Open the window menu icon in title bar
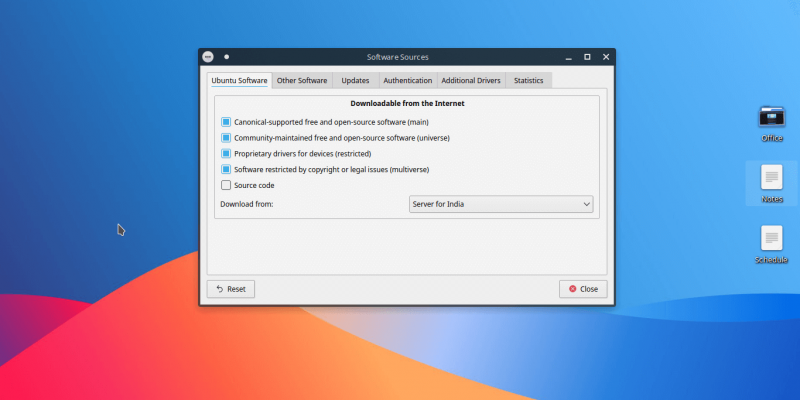Image resolution: width=800 pixels, height=400 pixels. [x=208, y=57]
